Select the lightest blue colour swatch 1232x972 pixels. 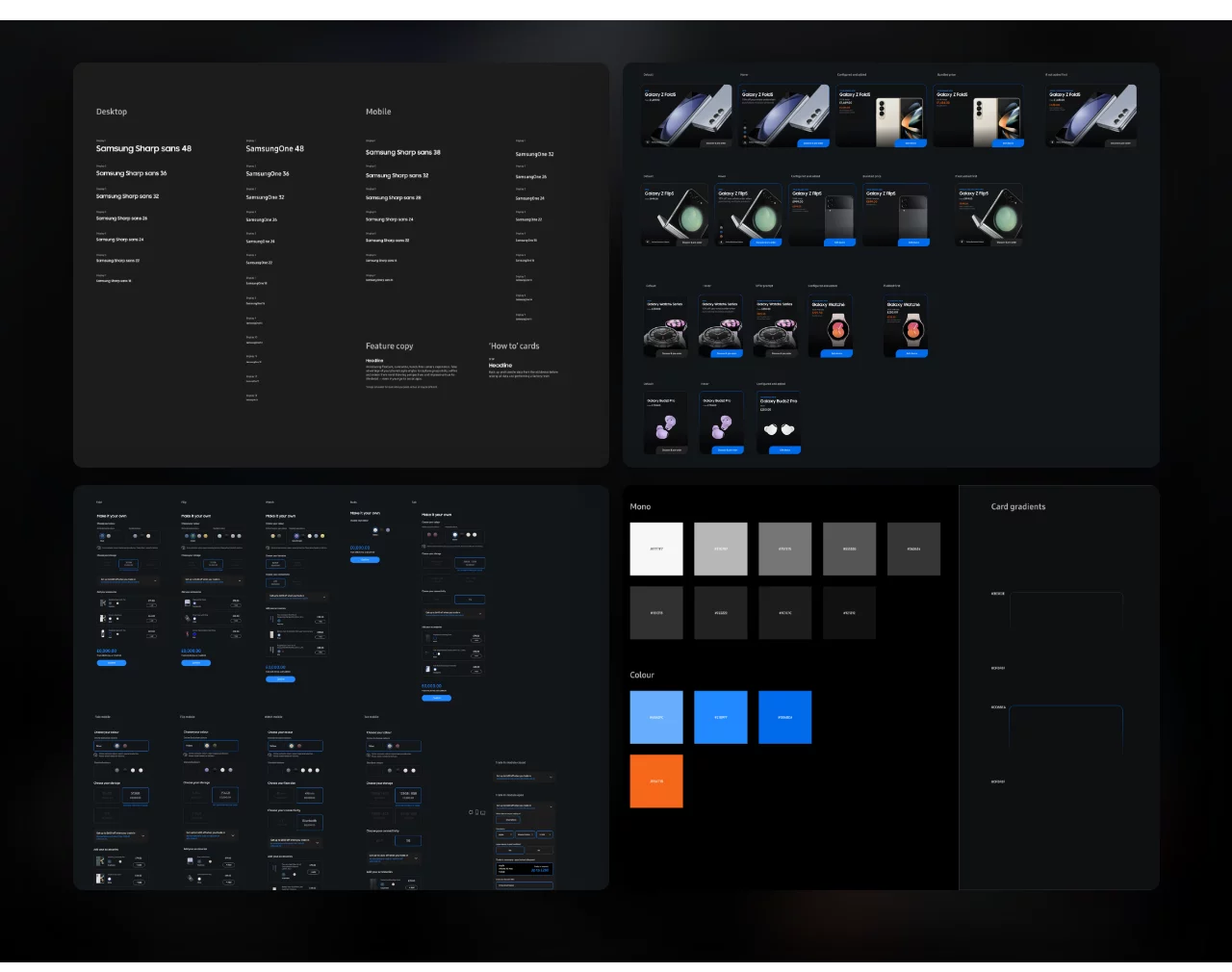pos(656,717)
